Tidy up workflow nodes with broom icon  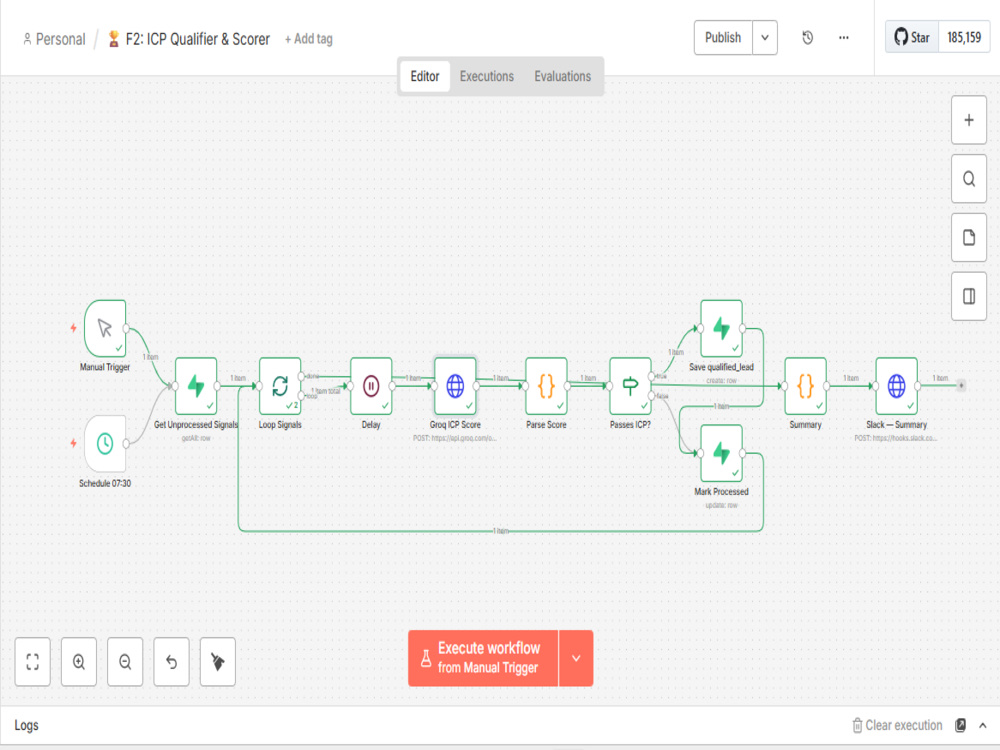pyautogui.click(x=217, y=661)
